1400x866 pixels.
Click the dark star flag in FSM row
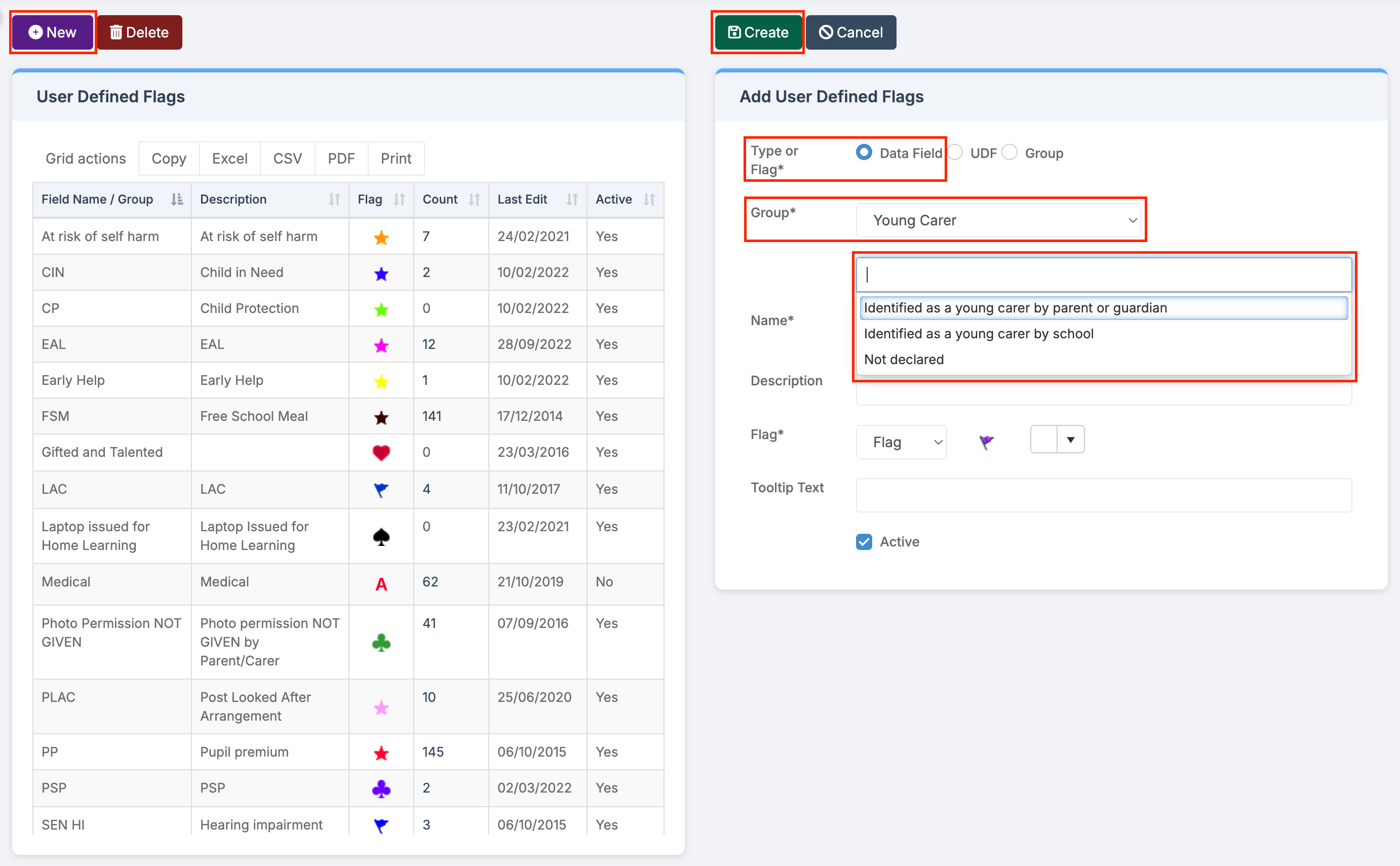[x=381, y=417]
